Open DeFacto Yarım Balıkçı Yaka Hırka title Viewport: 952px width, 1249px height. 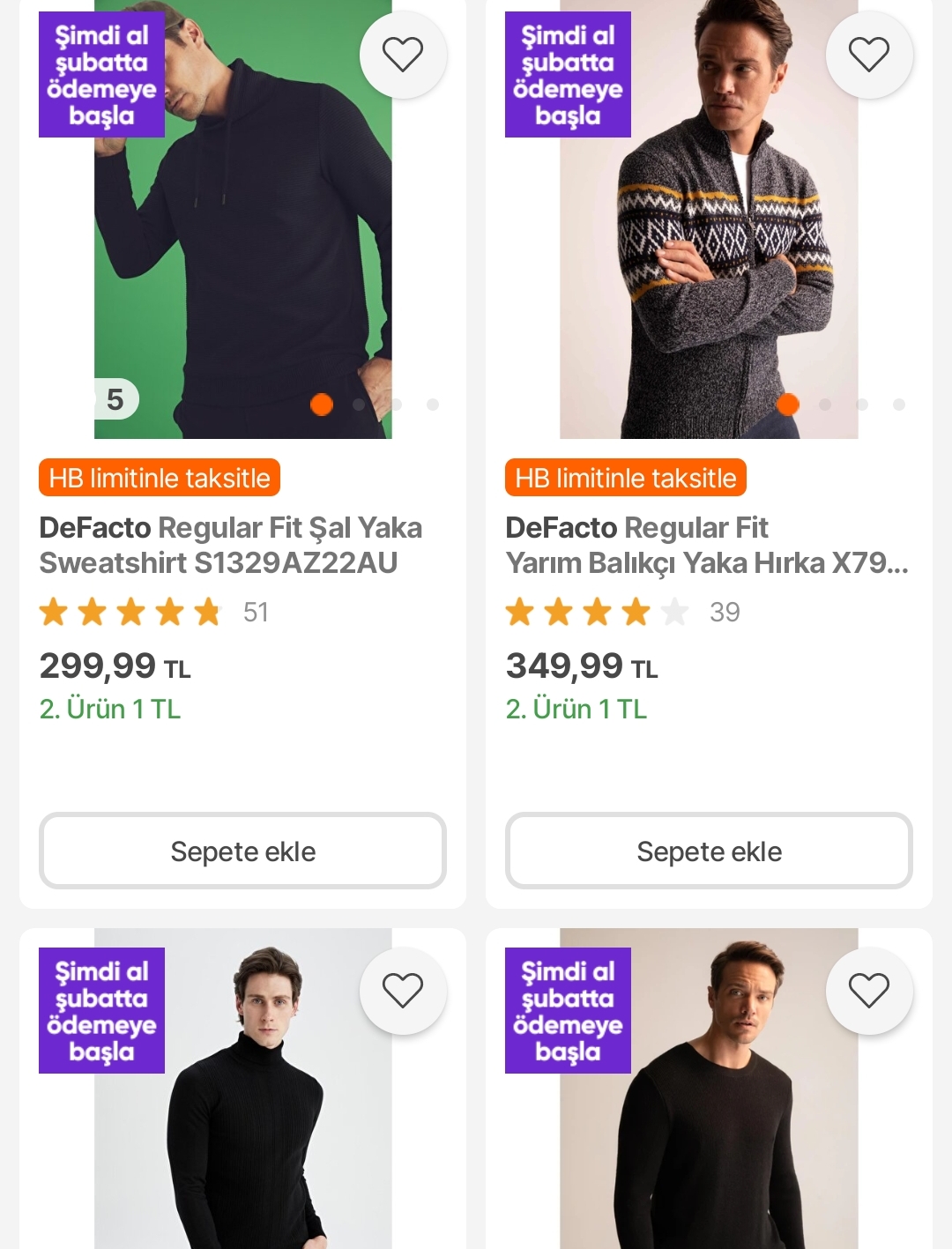point(705,545)
